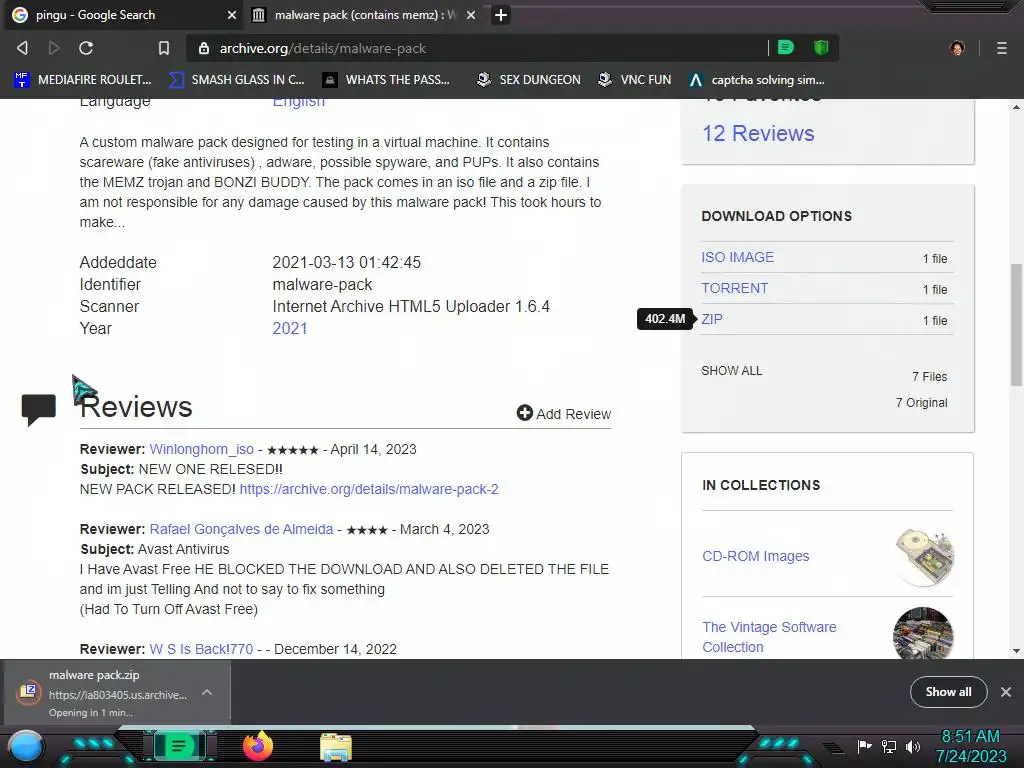Click the address bar URL field
Viewport: 1024px width, 768px height.
click(477, 48)
